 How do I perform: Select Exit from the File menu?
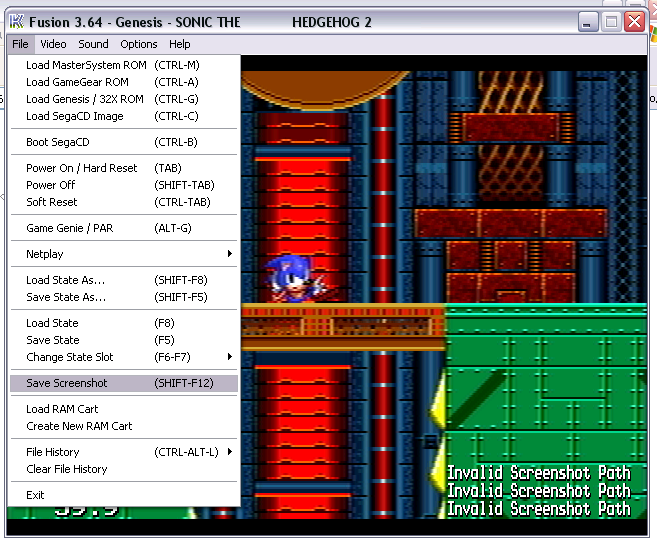coord(124,495)
